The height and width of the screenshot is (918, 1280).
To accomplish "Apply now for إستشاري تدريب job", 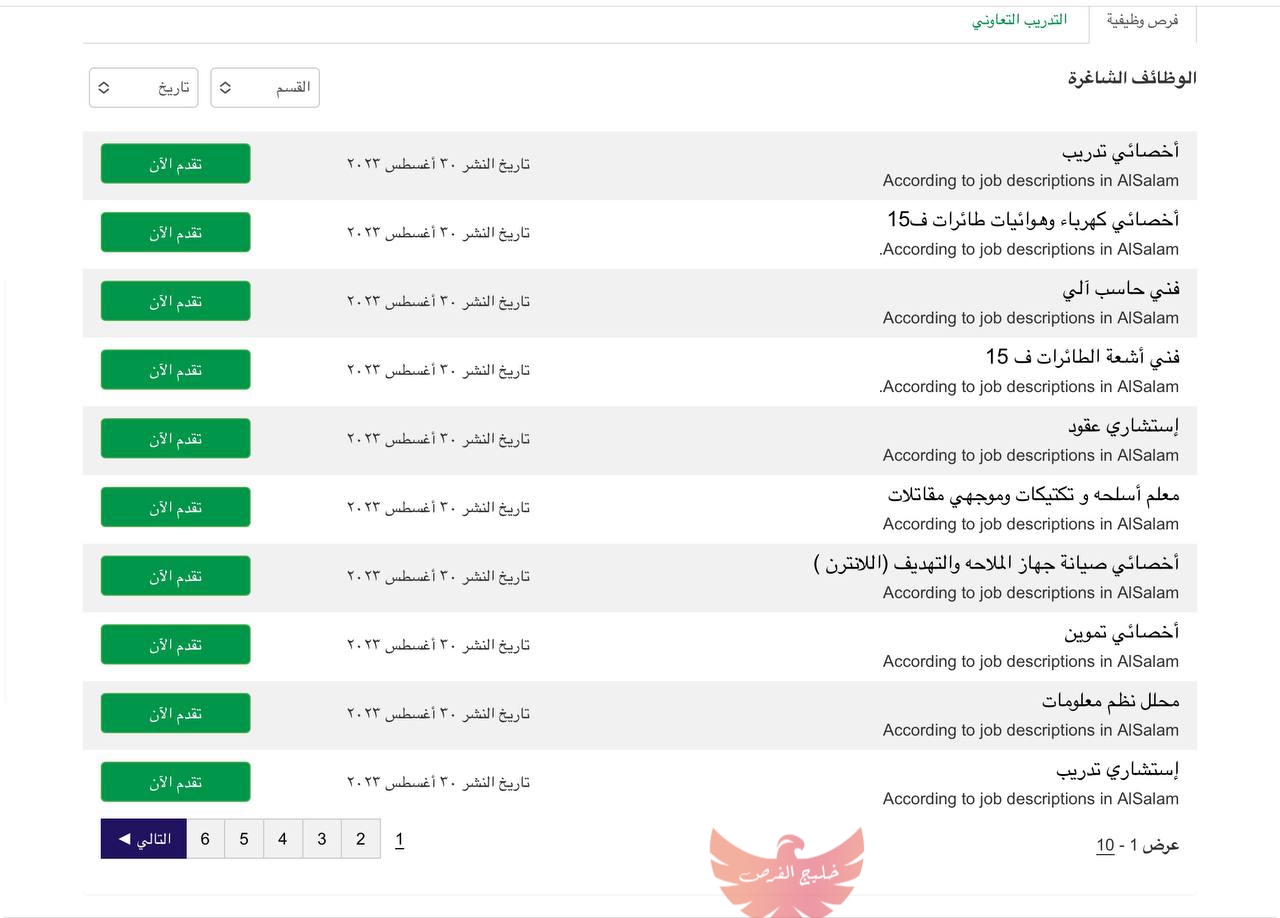I will click(175, 782).
